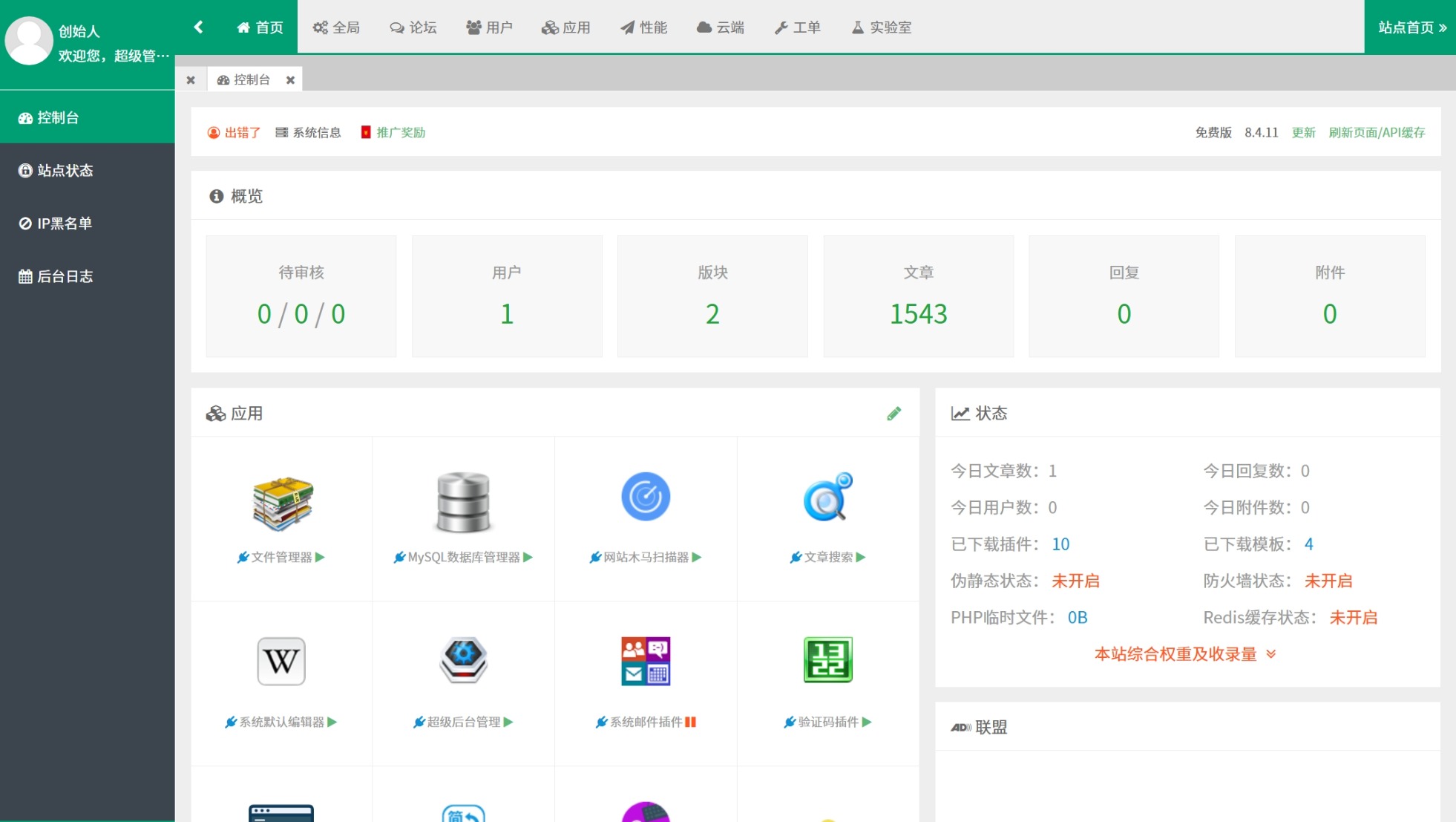Viewport: 1456px width, 822px height.
Task: Click 站点首页 with double chevron
Action: [x=1410, y=26]
